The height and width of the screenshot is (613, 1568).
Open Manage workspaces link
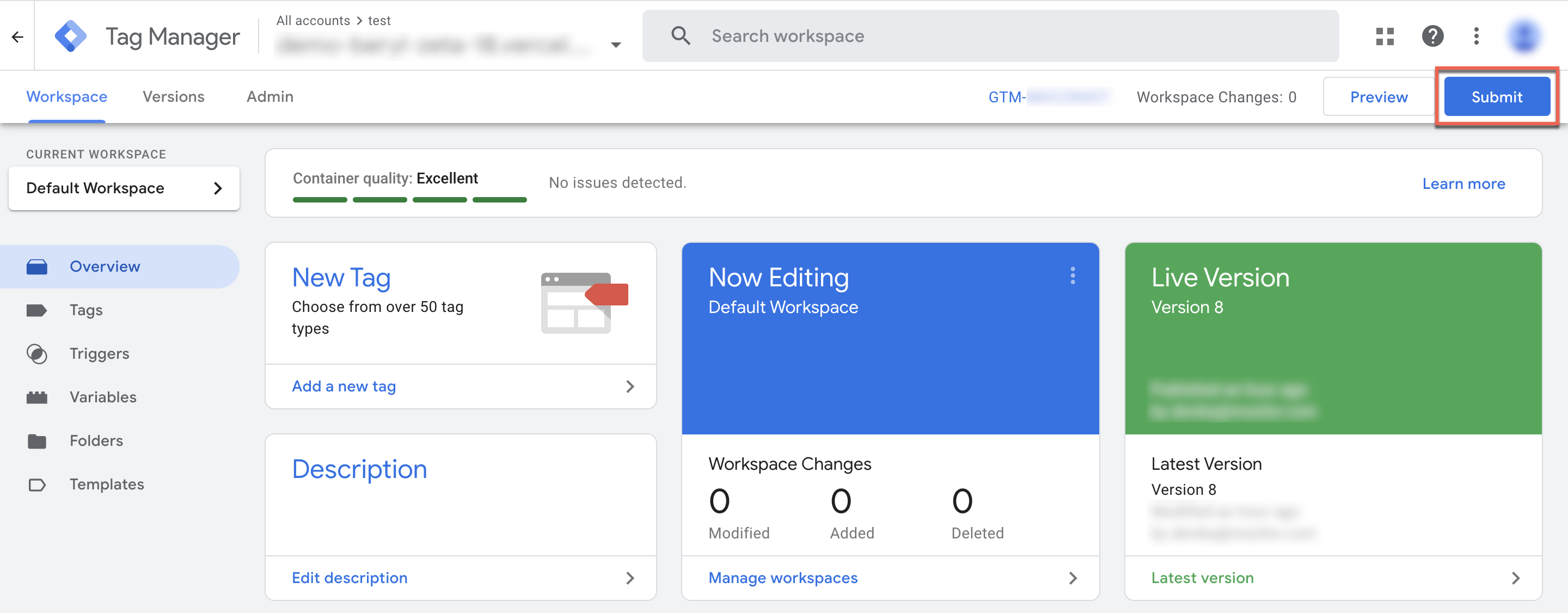(783, 578)
